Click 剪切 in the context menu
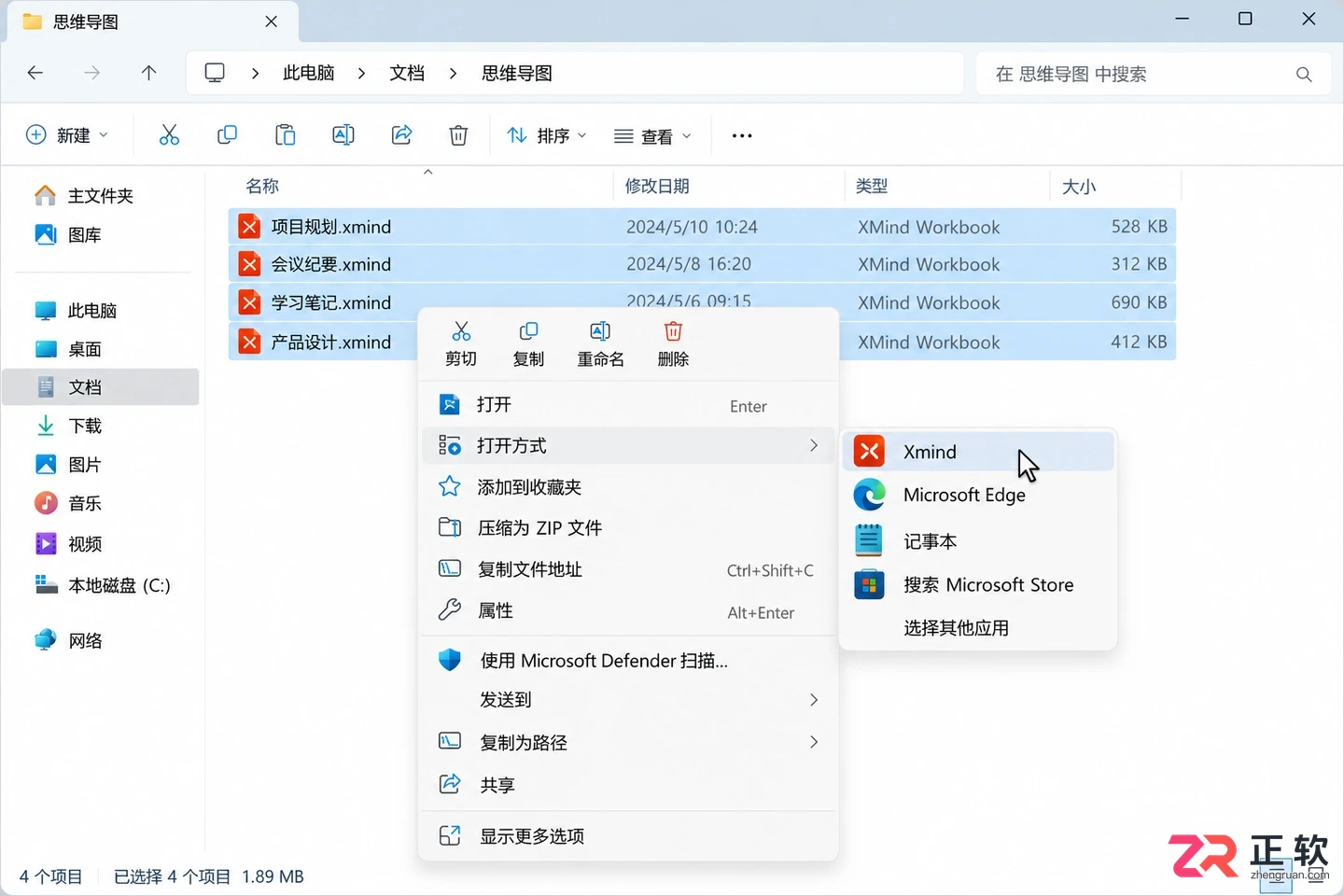This screenshot has width=1344, height=896. pyautogui.click(x=461, y=343)
